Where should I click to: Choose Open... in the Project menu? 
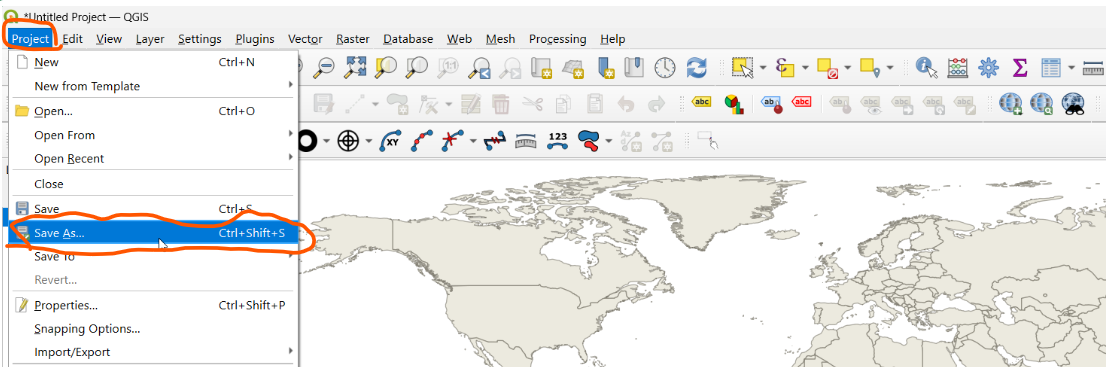pos(153,111)
